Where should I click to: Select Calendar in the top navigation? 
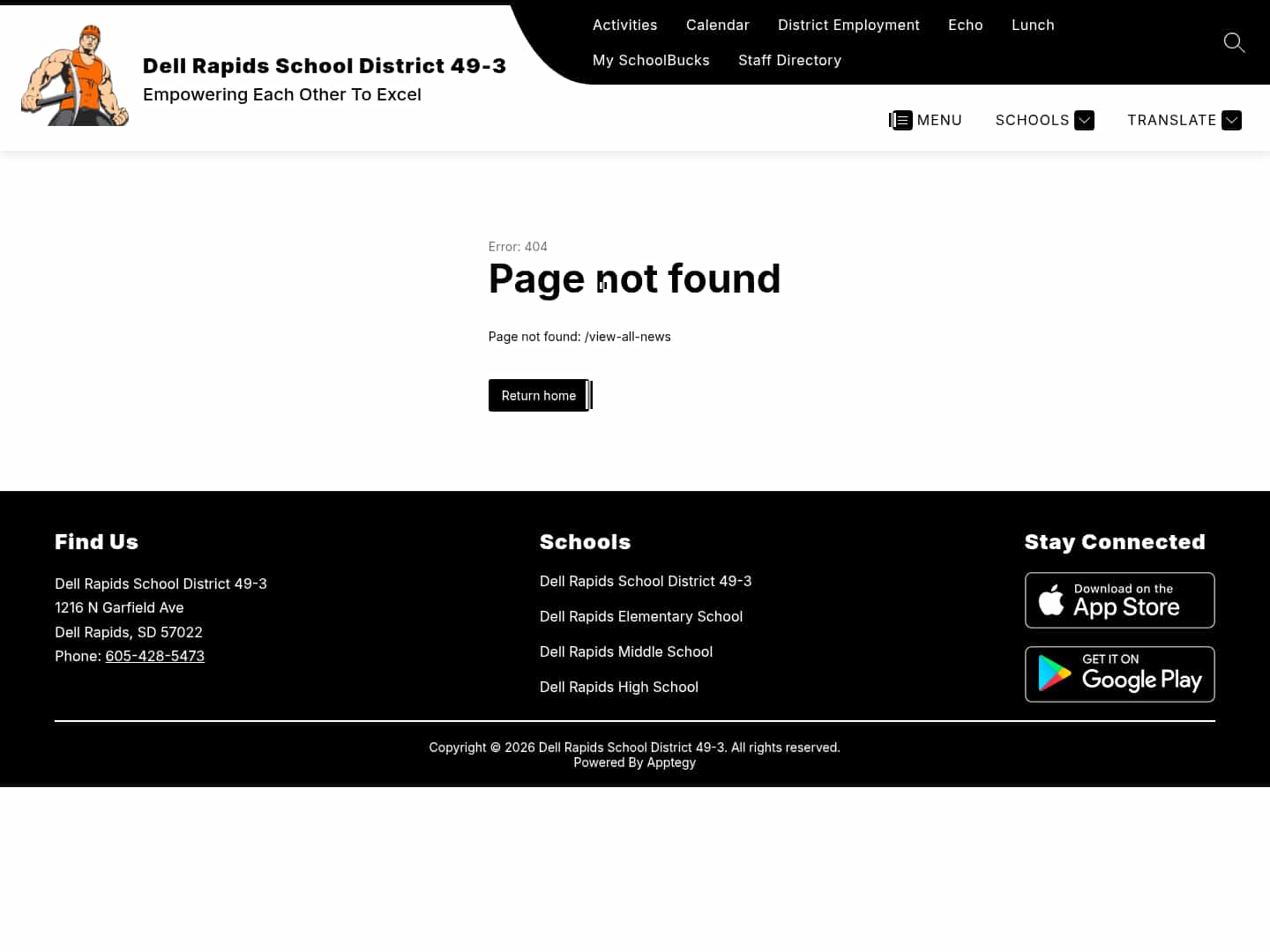click(717, 25)
